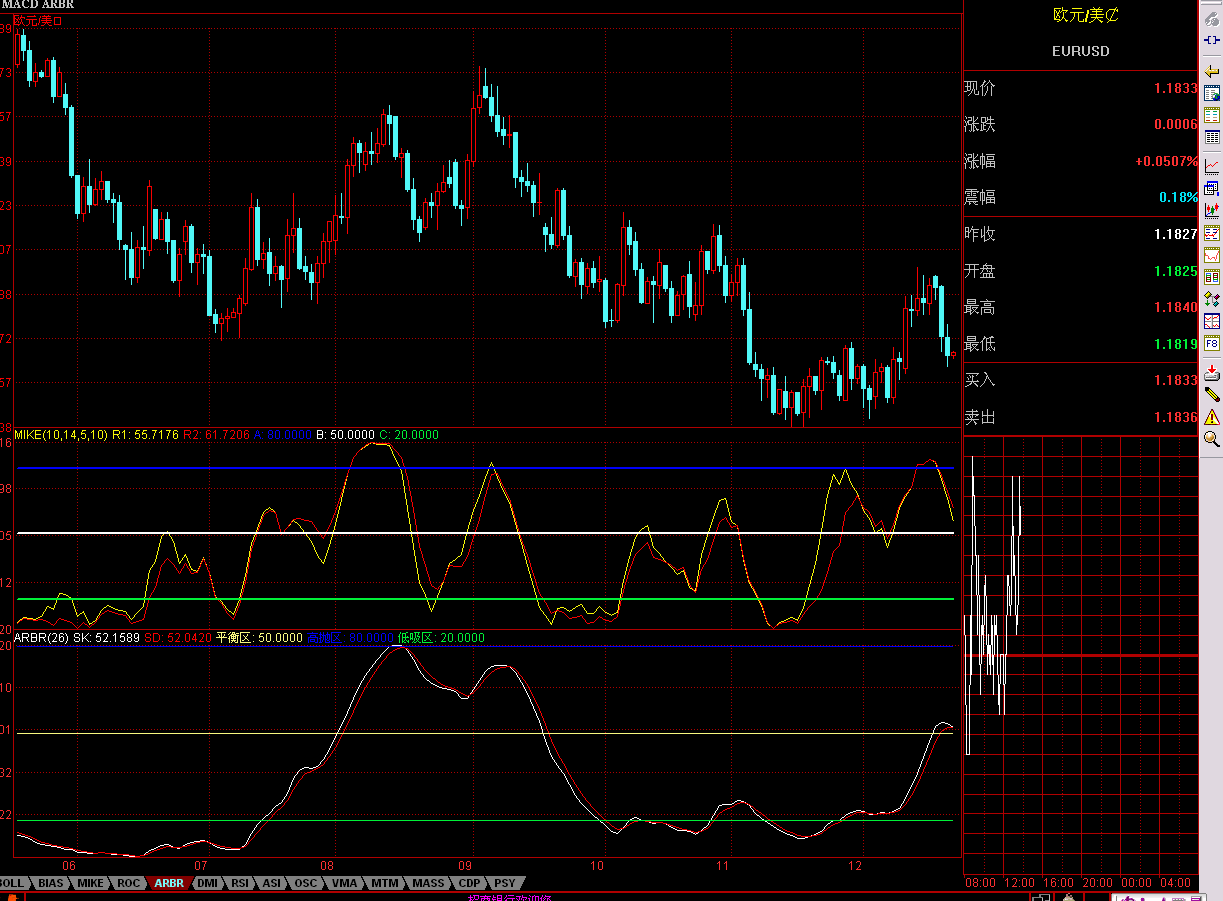1223x901 pixels.
Task: Click the active ARBR tab
Action: point(168,883)
